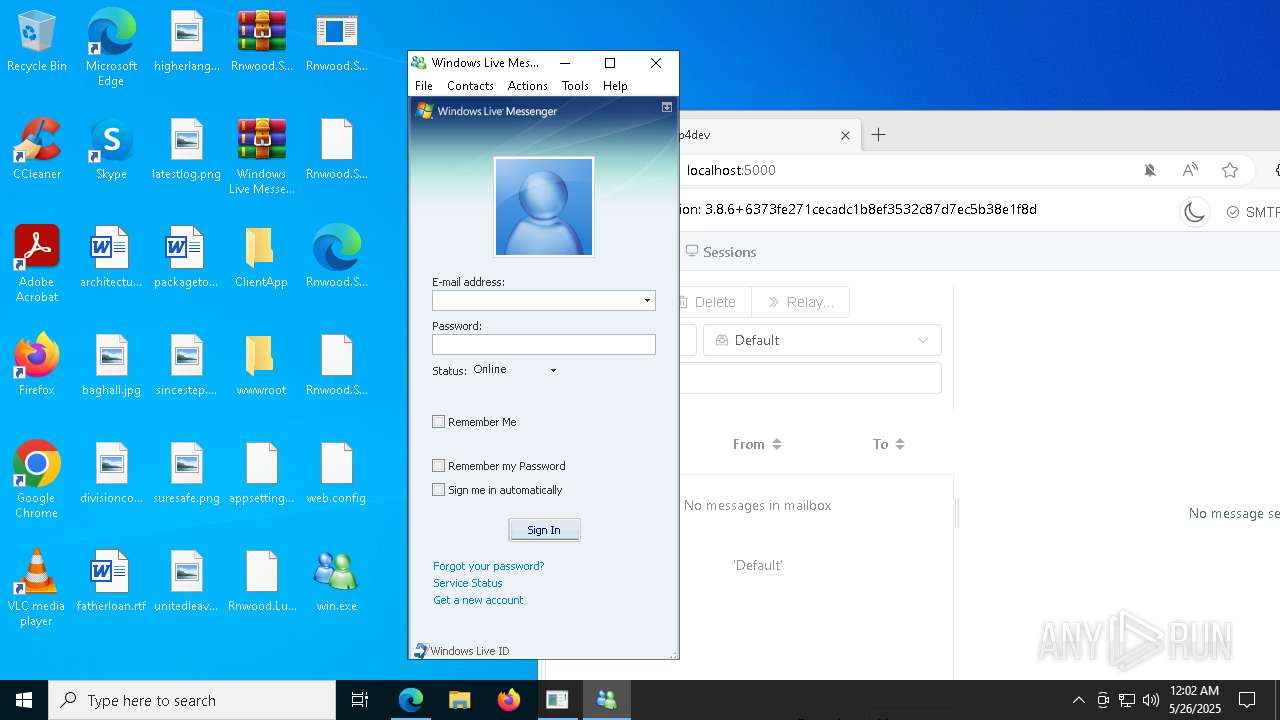Click the Password input field

(x=544, y=344)
